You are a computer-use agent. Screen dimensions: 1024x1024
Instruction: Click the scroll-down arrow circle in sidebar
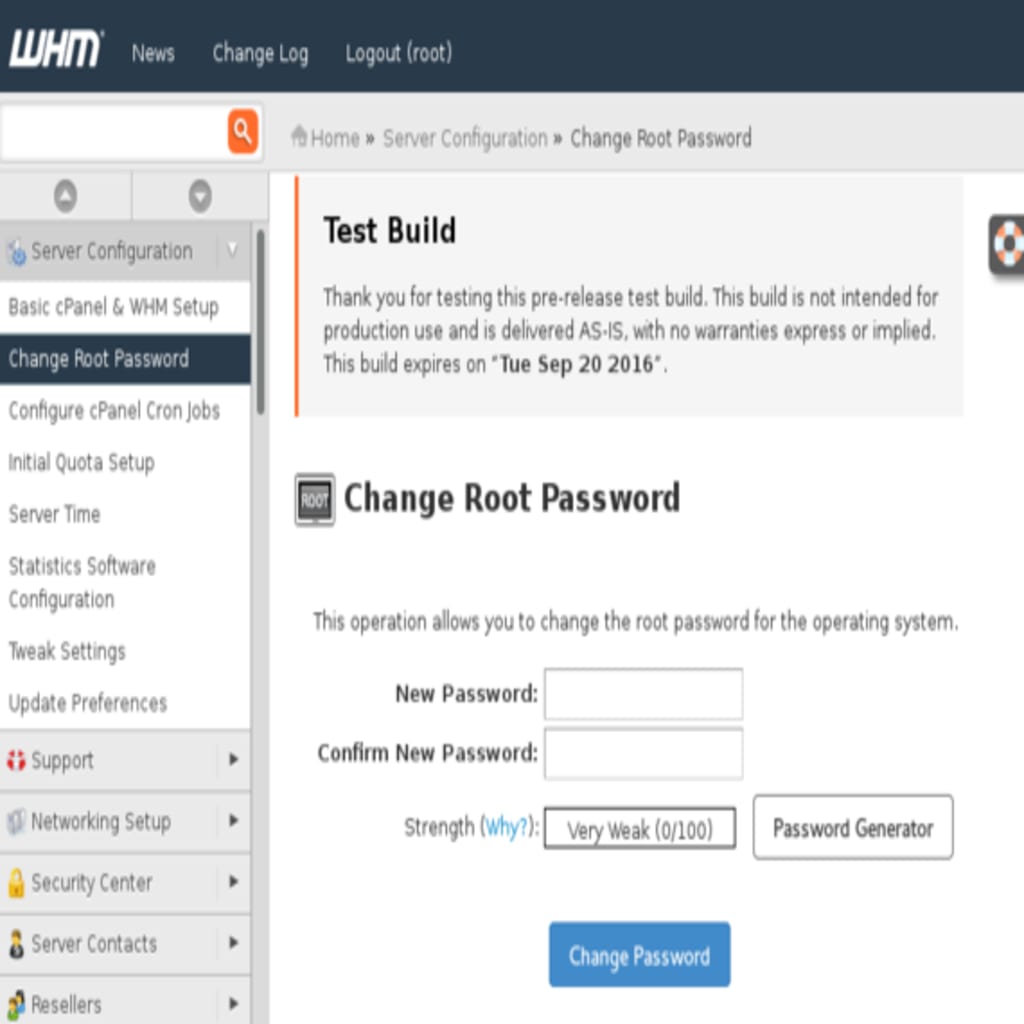click(200, 196)
